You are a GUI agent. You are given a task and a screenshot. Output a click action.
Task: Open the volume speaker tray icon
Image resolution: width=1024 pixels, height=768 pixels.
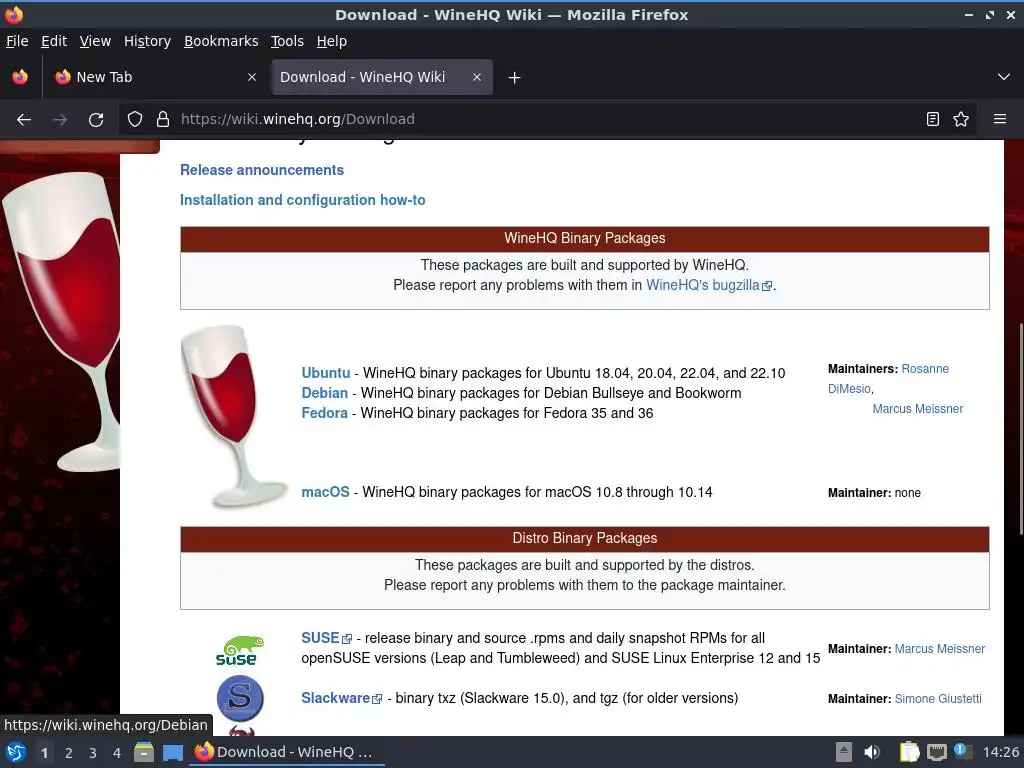(872, 752)
